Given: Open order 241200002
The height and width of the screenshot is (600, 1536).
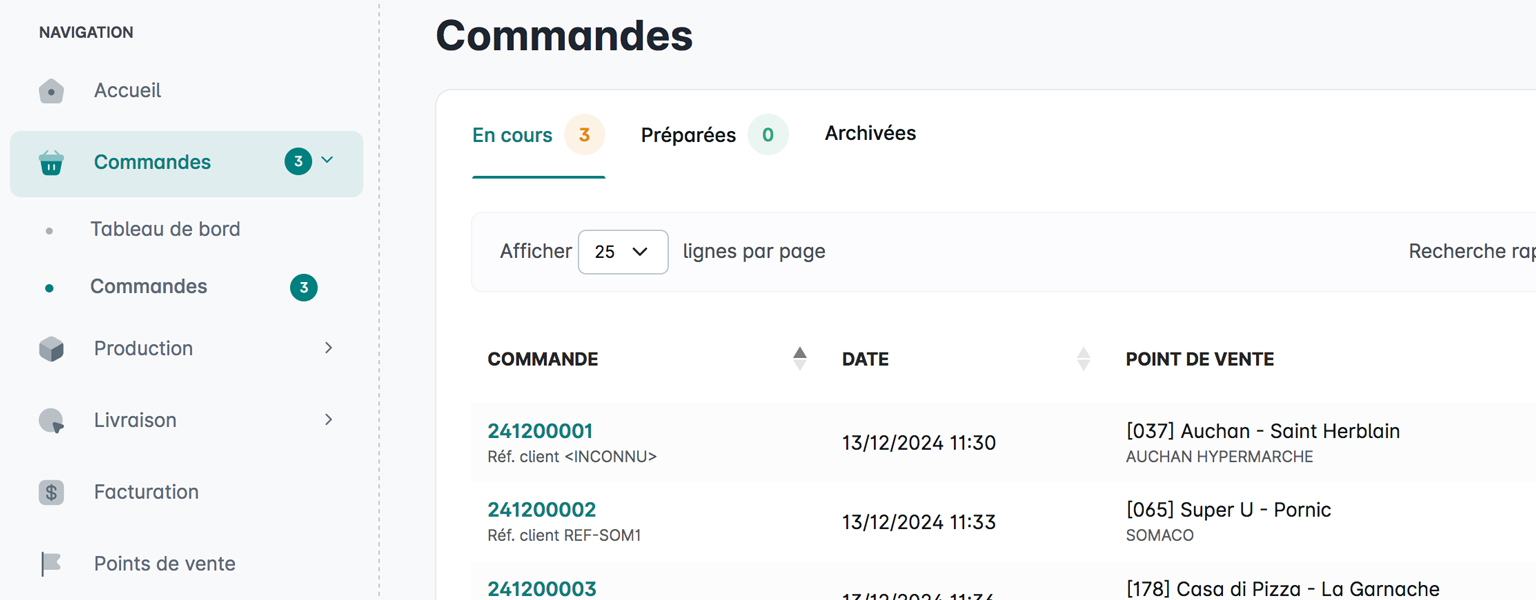Looking at the screenshot, I should pyautogui.click(x=541, y=510).
